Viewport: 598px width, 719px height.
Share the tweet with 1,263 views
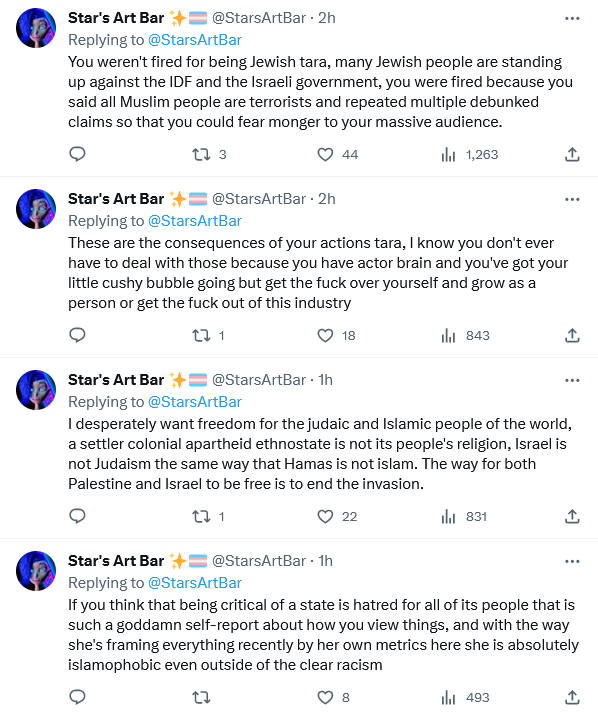coord(572,155)
